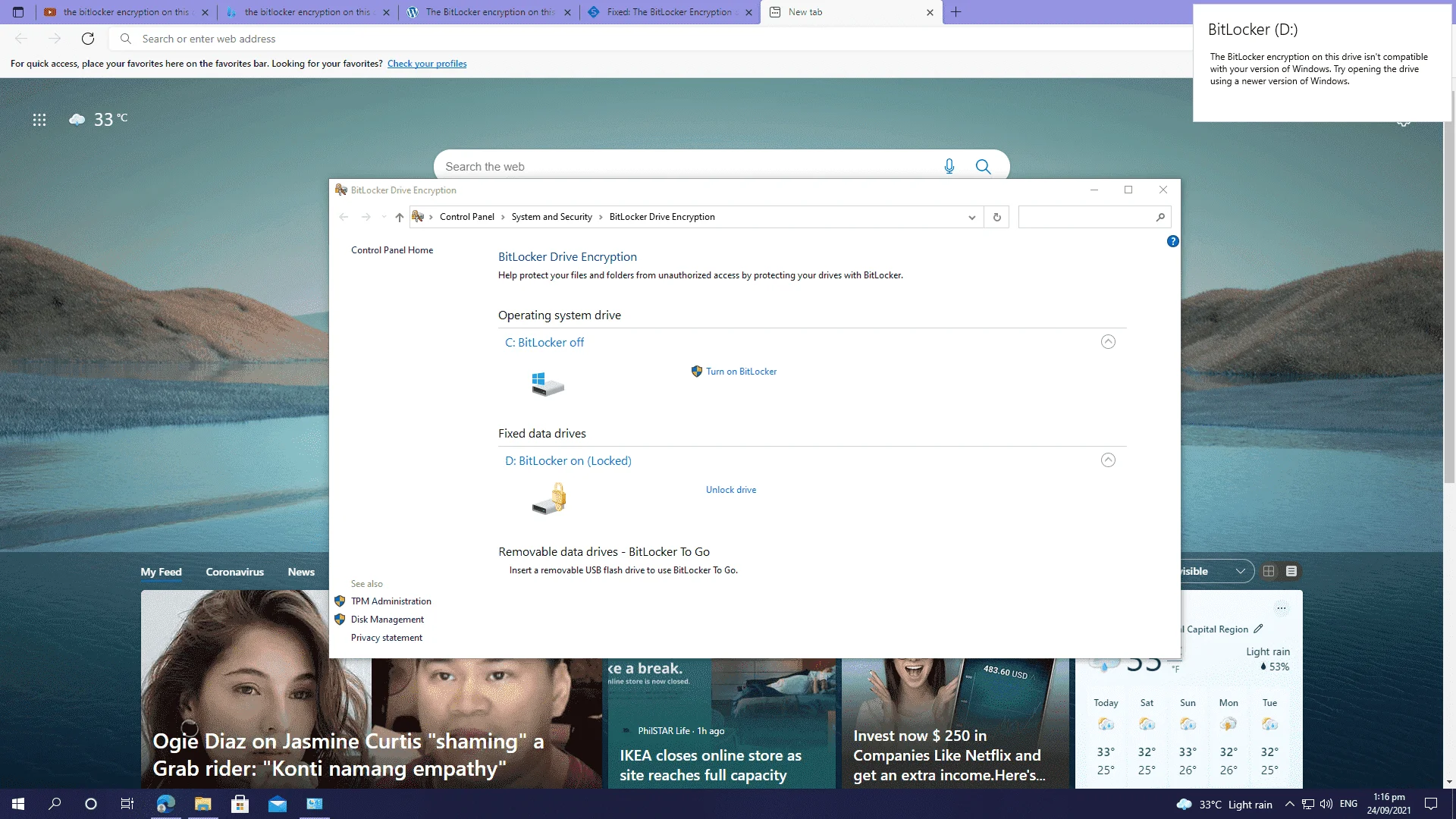Select the News feed tab

301,572
